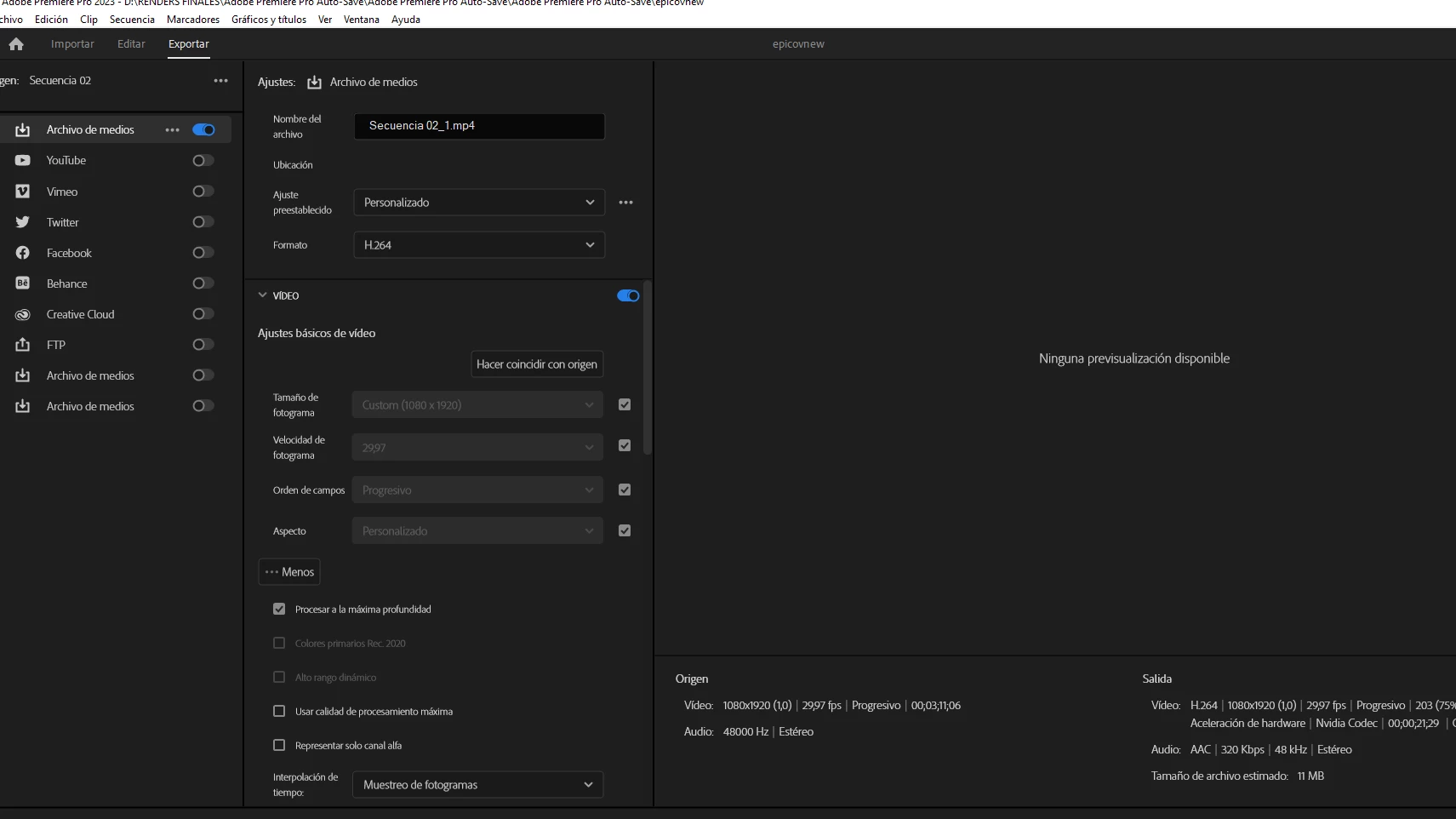Image resolution: width=1456 pixels, height=819 pixels.
Task: Open the Ventana menu
Action: [362, 20]
